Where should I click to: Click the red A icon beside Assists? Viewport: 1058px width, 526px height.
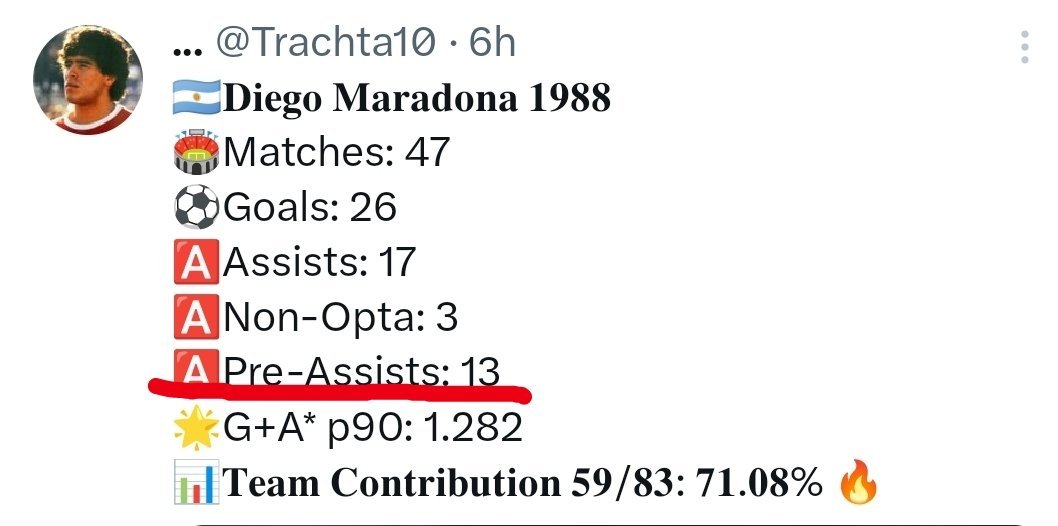[x=196, y=262]
